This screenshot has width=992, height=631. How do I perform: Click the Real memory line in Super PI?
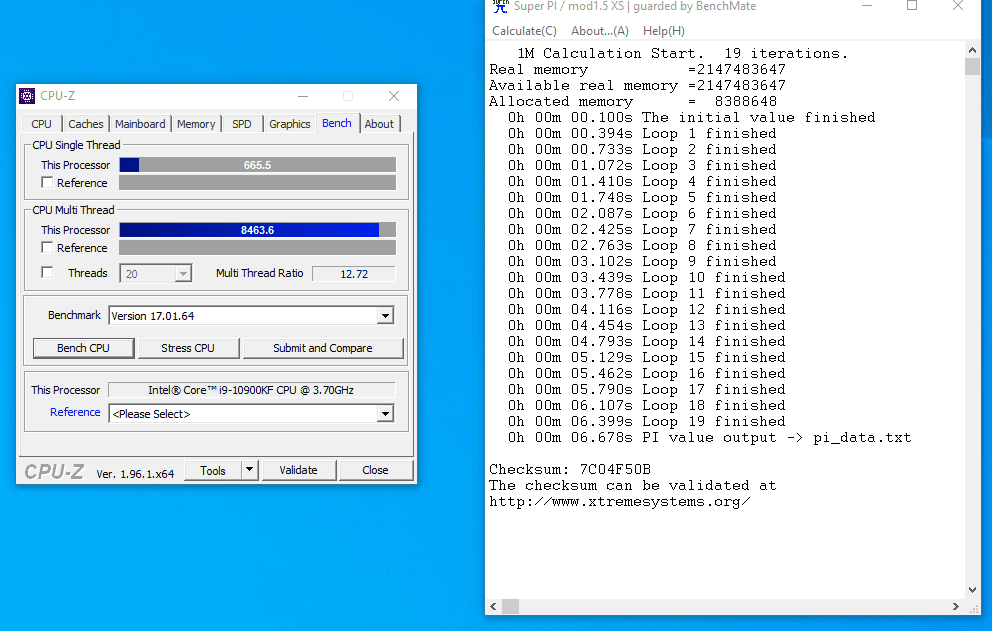(638, 70)
